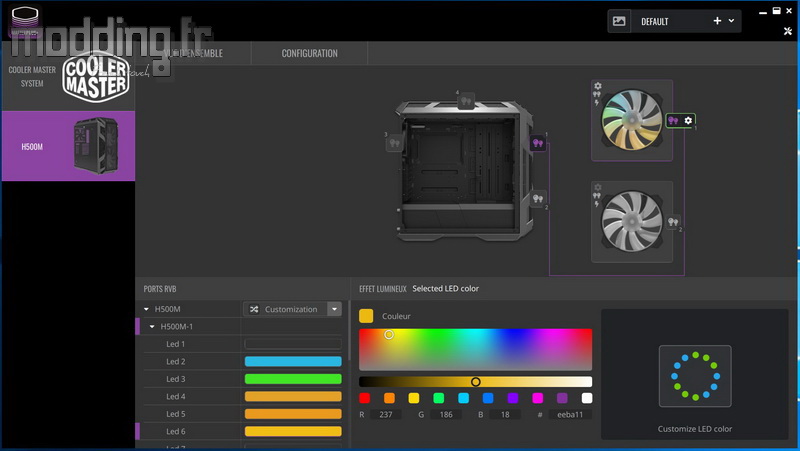800x451 pixels.
Task: Select case LED port 1 bulb icon
Action: coord(538,143)
